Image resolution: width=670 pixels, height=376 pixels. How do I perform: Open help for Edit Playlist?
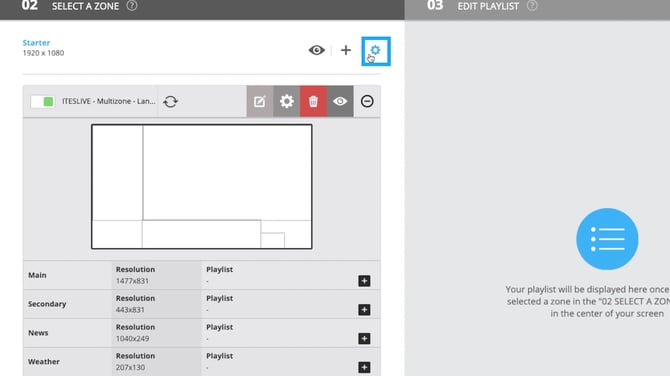click(x=532, y=6)
